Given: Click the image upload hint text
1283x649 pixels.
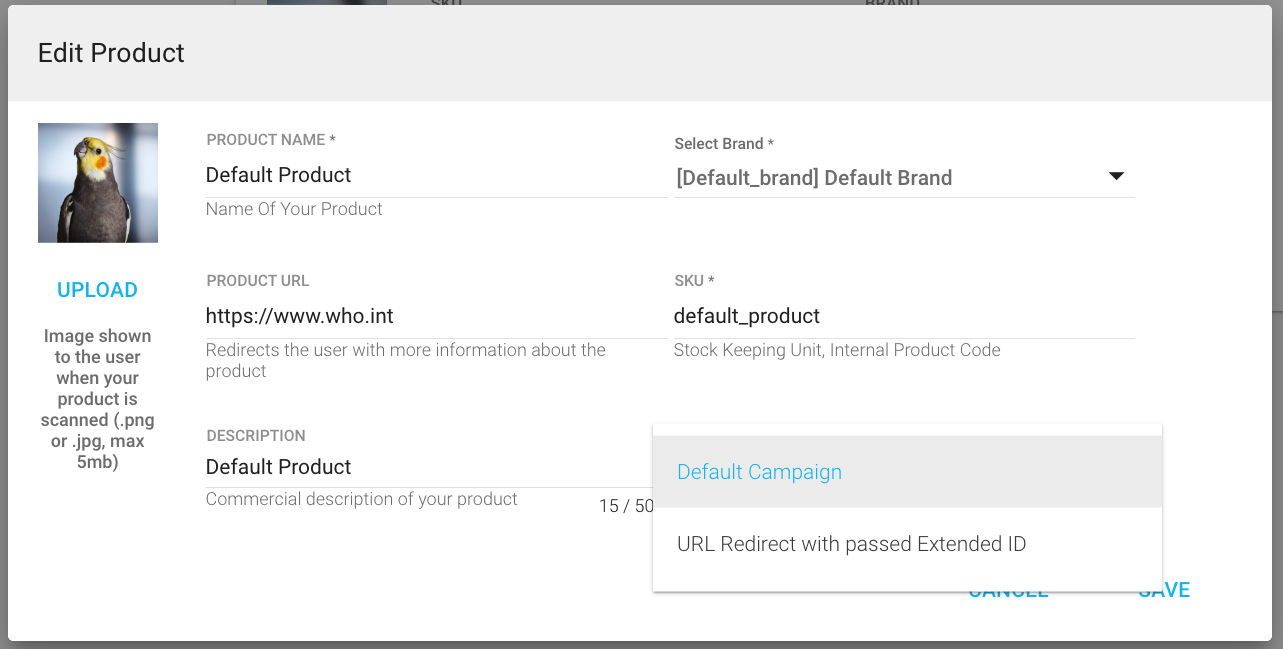Looking at the screenshot, I should coord(98,399).
